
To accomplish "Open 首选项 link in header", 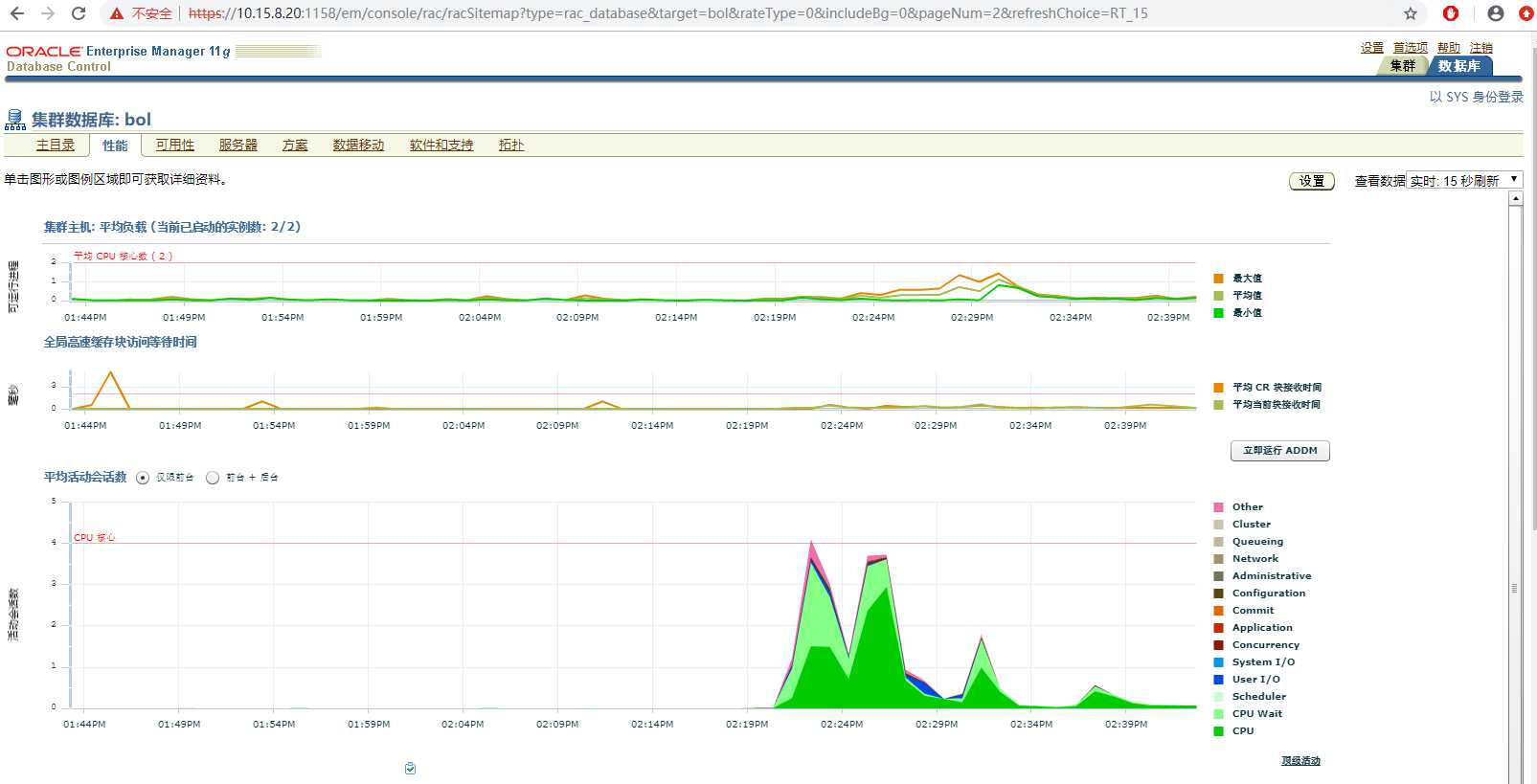I will click(x=1411, y=48).
